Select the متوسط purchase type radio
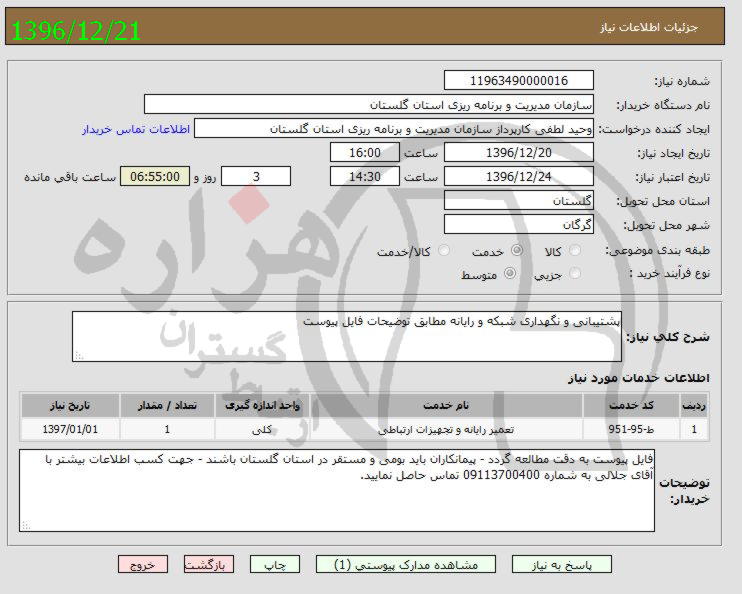This screenshot has width=742, height=594. coord(510,273)
